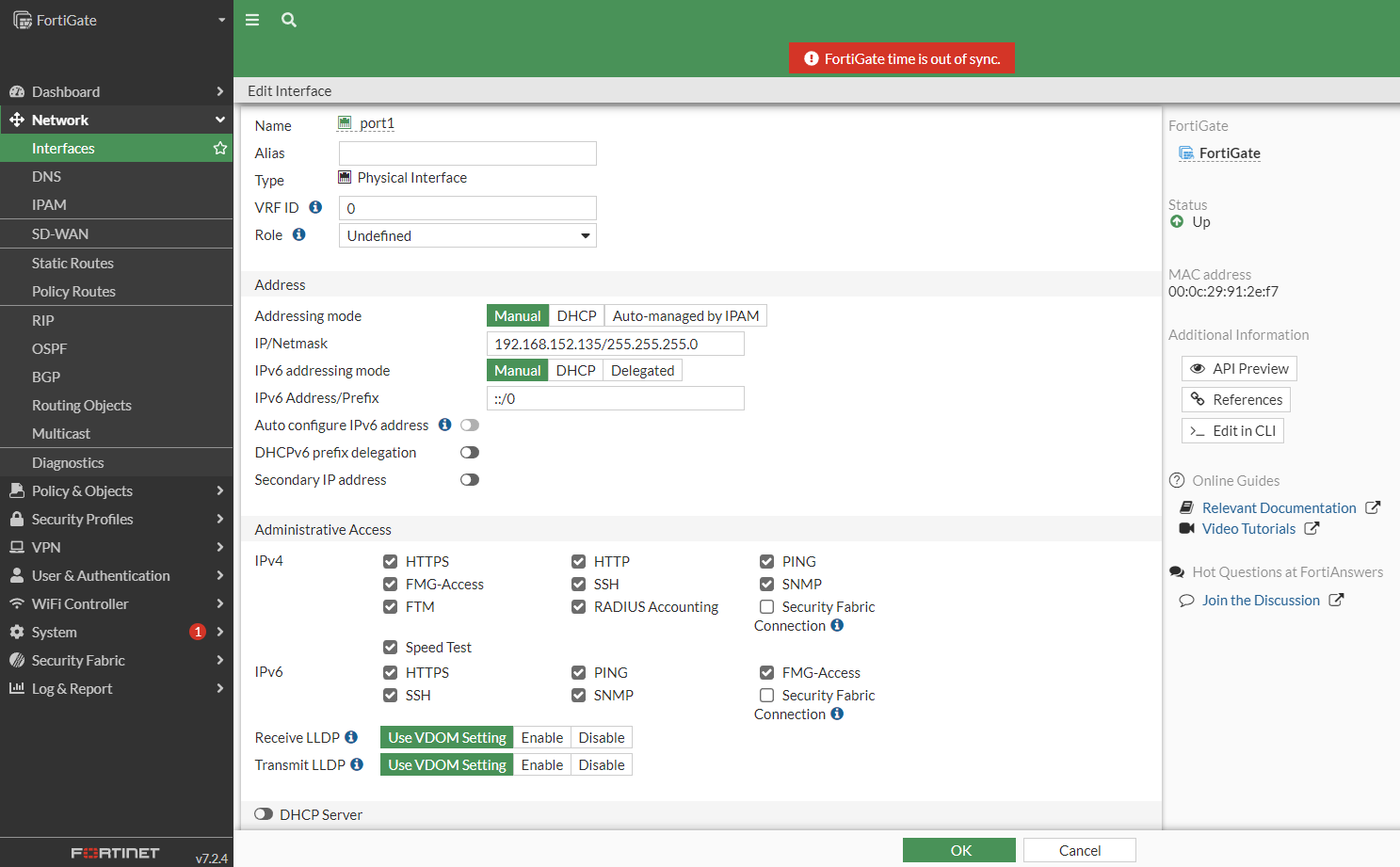Open Diagnostics menu item

[117, 462]
